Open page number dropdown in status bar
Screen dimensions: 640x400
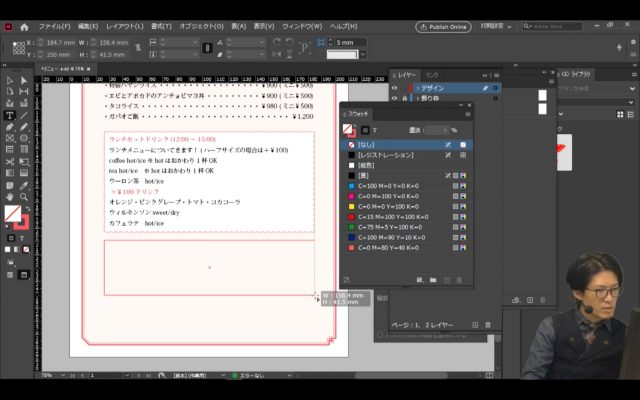click(x=127, y=375)
